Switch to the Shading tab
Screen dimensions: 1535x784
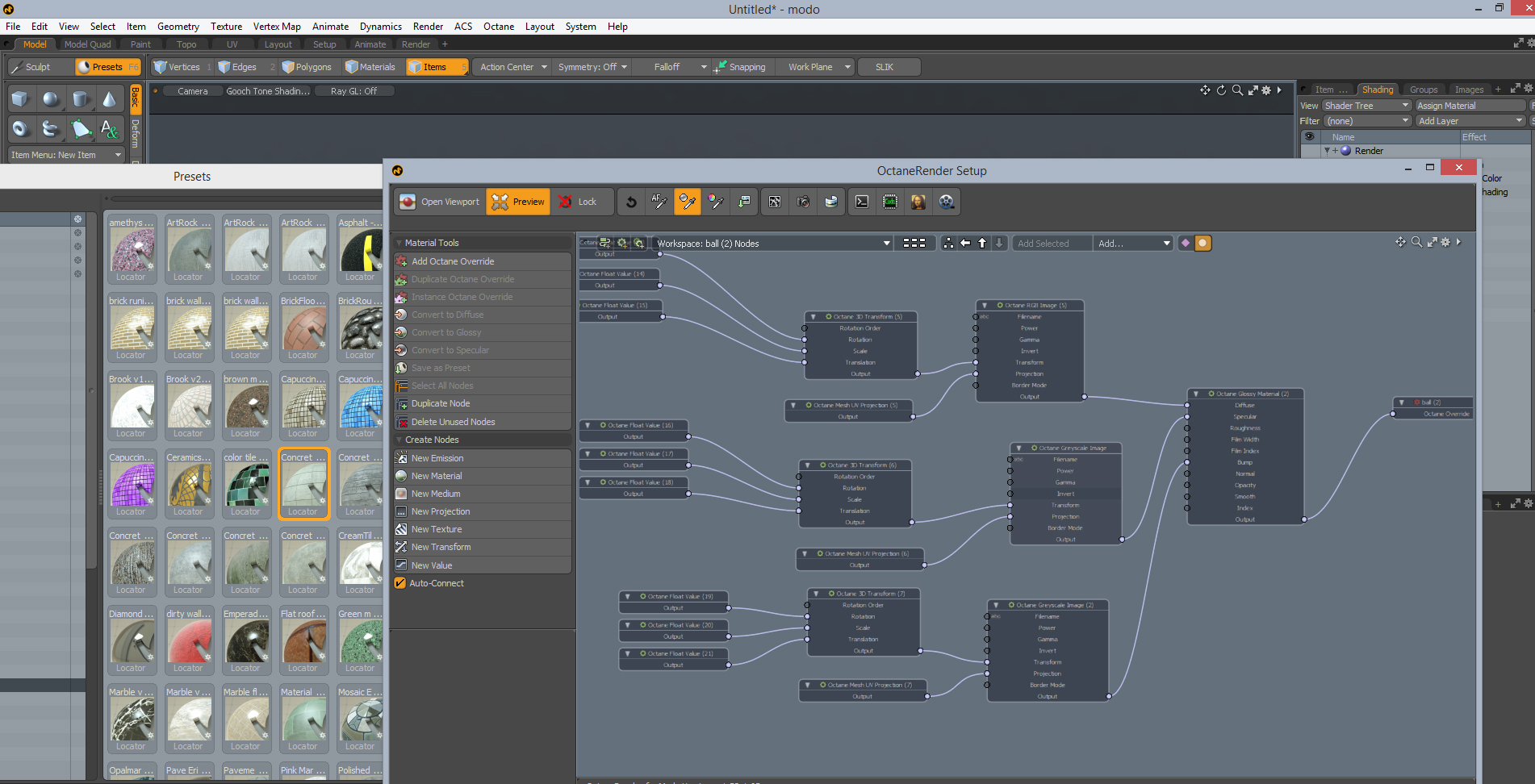(1378, 90)
